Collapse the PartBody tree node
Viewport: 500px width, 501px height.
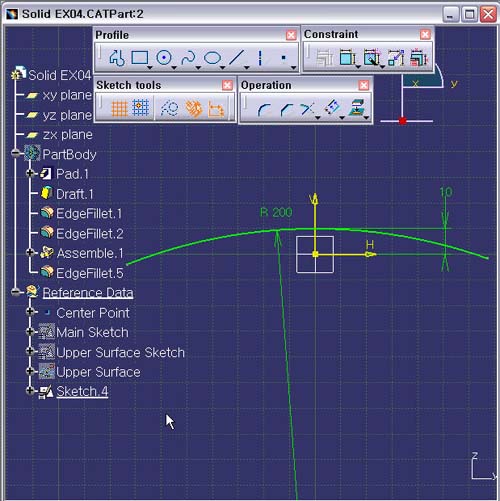click(x=15, y=153)
